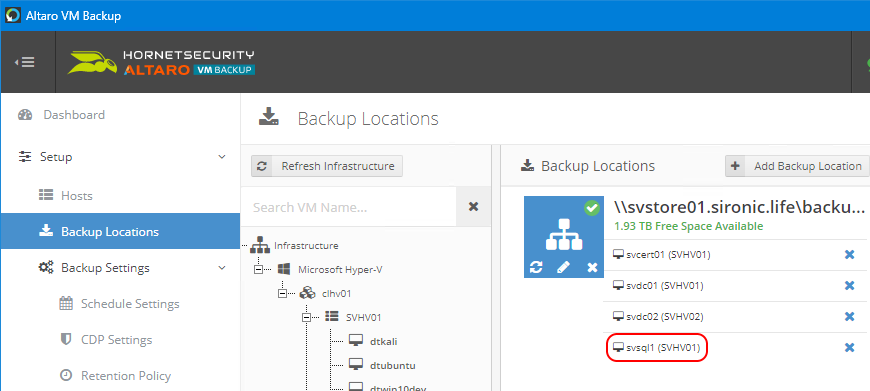The width and height of the screenshot is (870, 391).
Task: Click the CDP Settings shield icon
Action: 66,339
